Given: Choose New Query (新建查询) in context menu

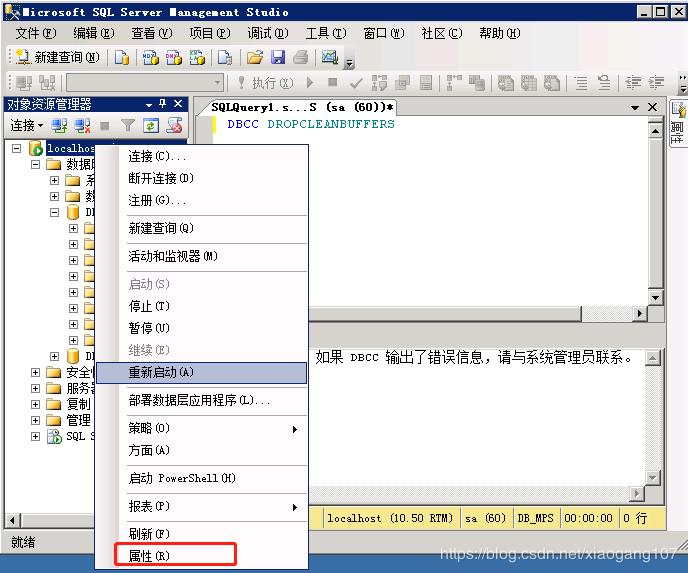Looking at the screenshot, I should click(x=202, y=228).
